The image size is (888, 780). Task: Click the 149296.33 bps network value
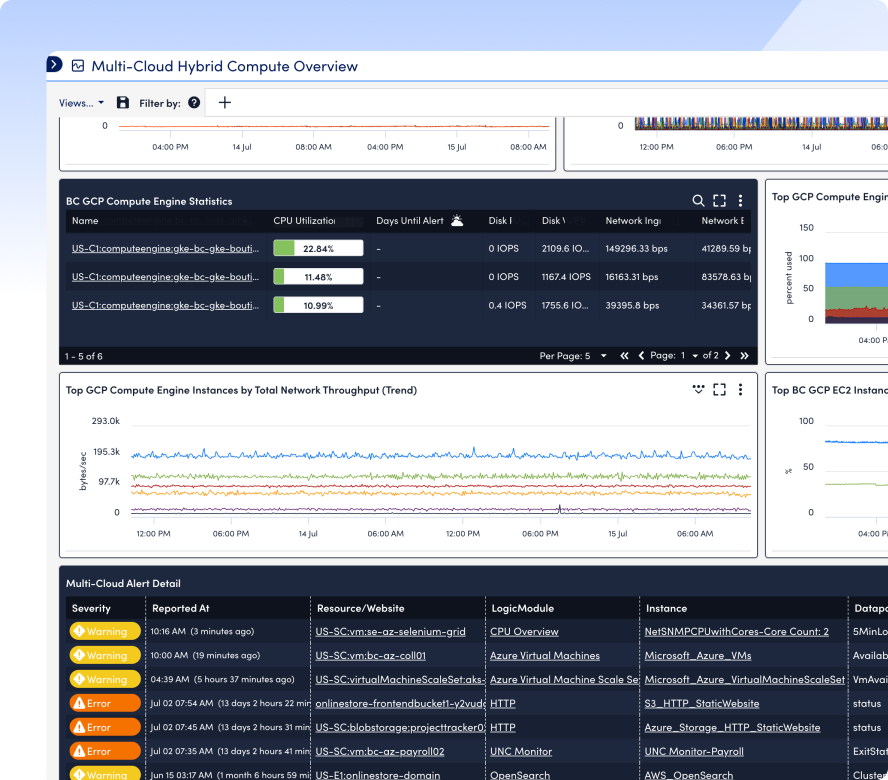[x=637, y=249]
